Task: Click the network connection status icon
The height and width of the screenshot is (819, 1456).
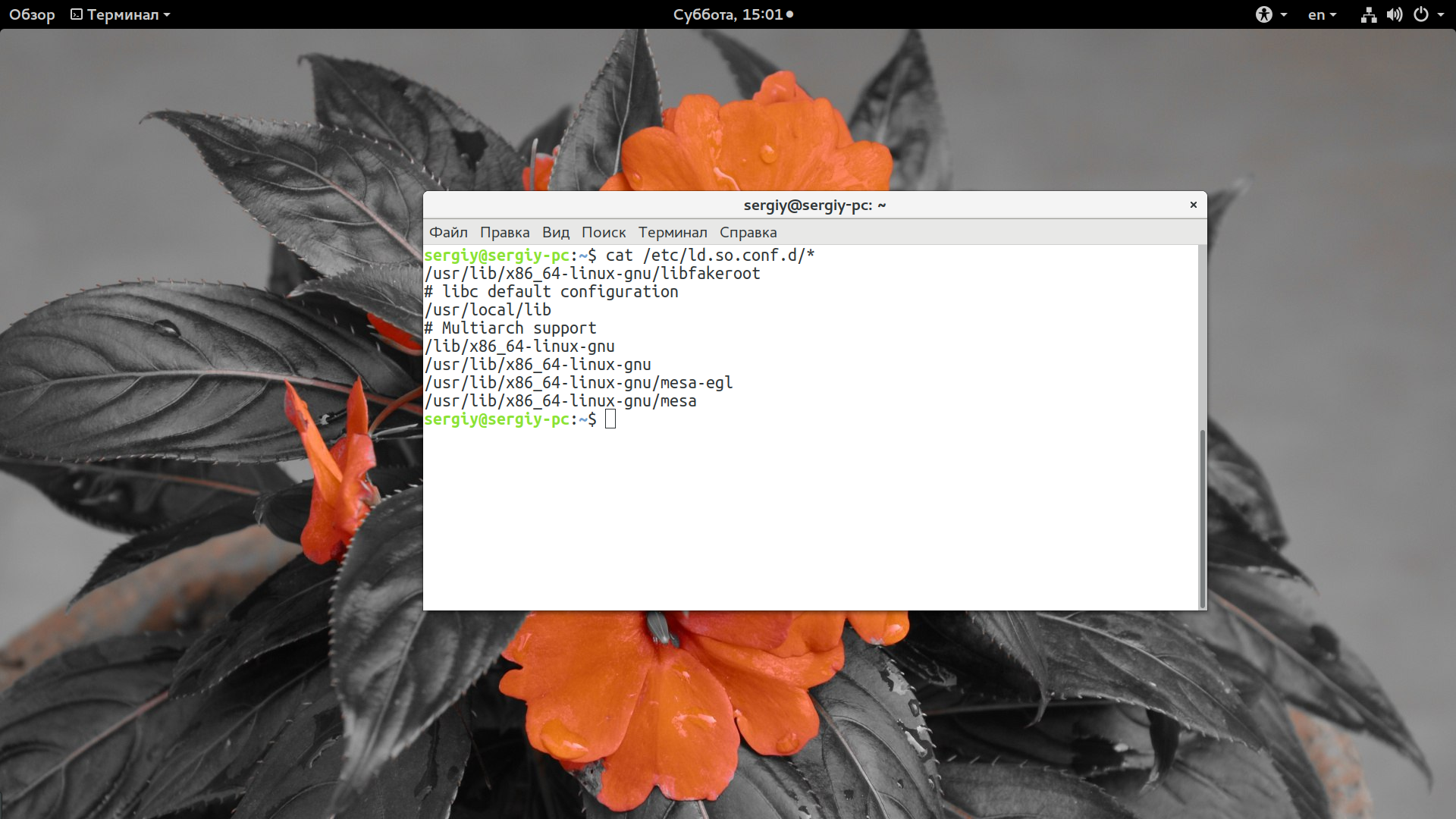Action: [1368, 14]
